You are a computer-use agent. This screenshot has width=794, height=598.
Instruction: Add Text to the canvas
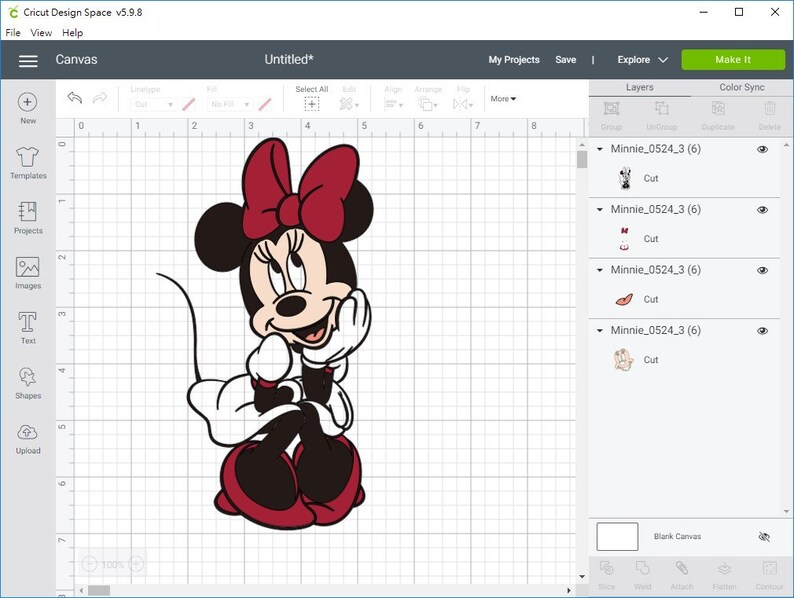click(x=28, y=328)
